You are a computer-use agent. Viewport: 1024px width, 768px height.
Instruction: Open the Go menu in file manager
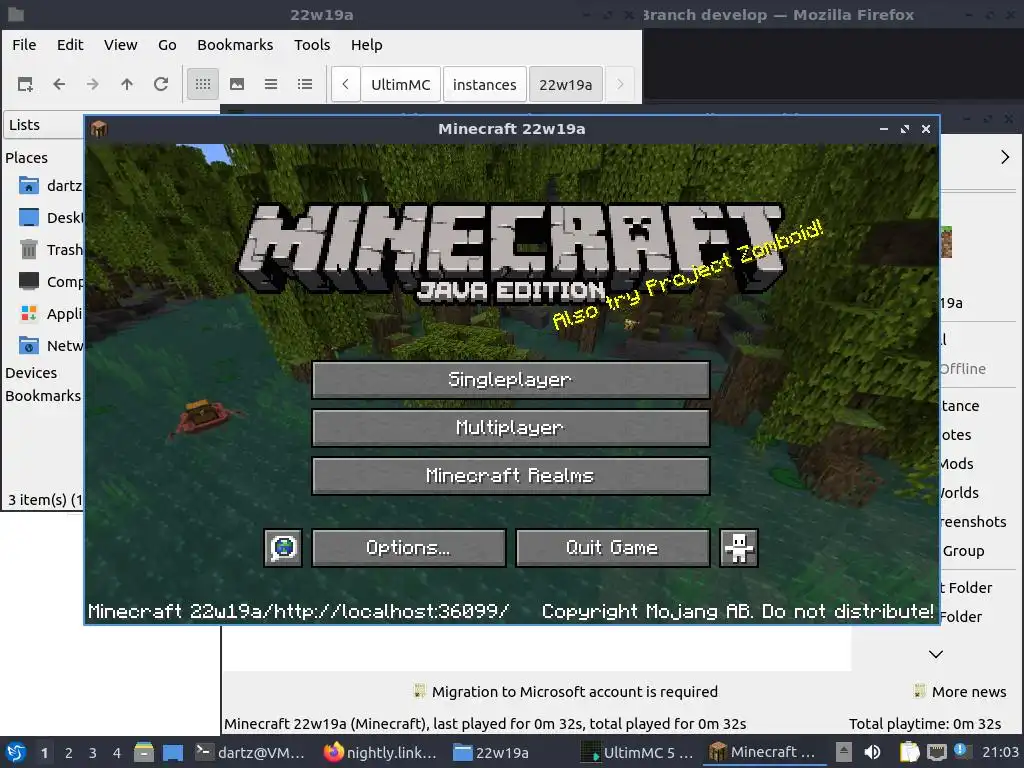pyautogui.click(x=167, y=45)
